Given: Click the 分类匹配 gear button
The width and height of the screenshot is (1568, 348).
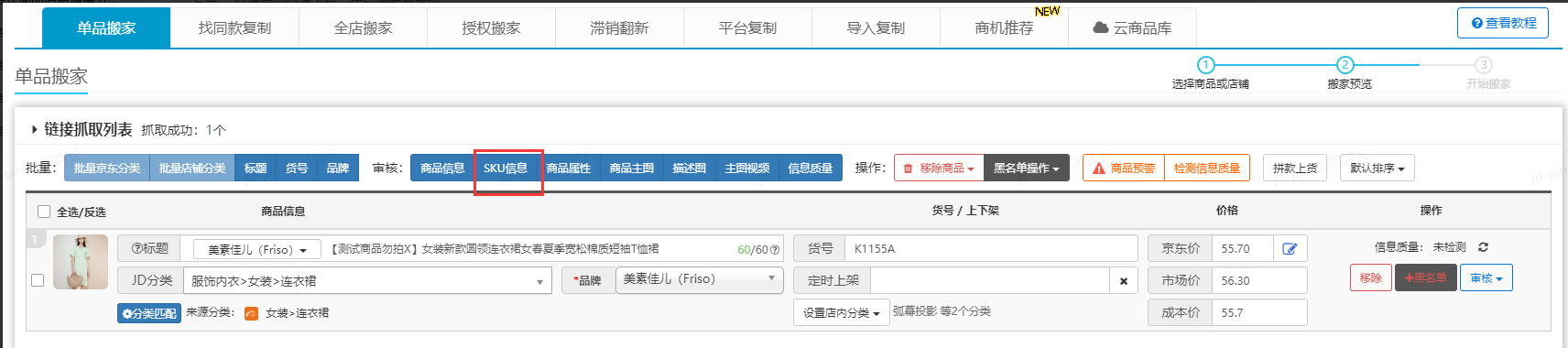Looking at the screenshot, I should (x=149, y=313).
